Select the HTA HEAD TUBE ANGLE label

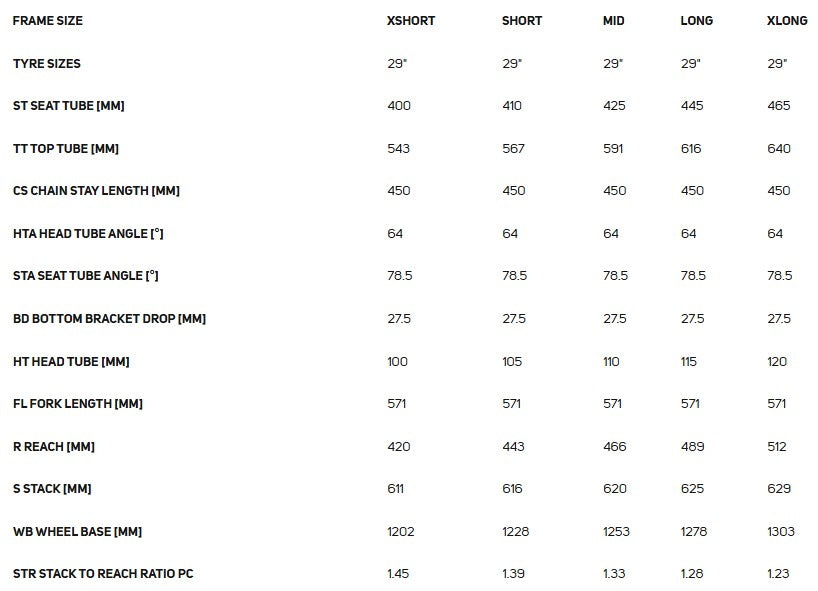tap(88, 234)
